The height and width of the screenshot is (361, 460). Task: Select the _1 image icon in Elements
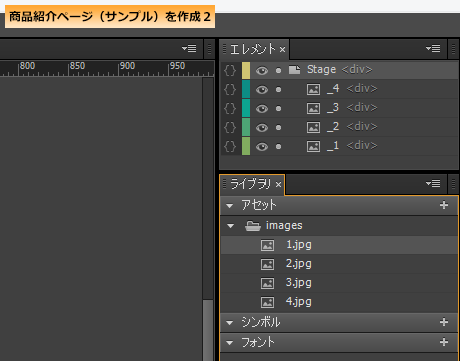(x=313, y=146)
